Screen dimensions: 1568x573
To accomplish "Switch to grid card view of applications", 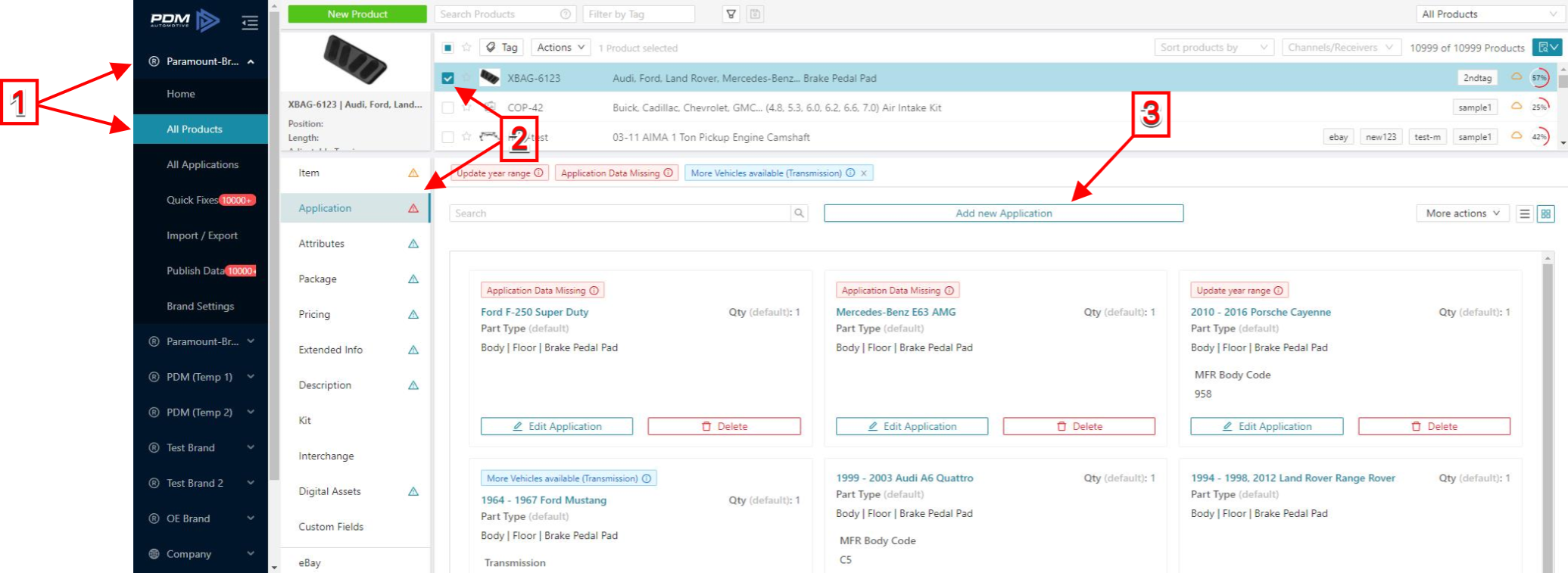I will tap(1546, 213).
